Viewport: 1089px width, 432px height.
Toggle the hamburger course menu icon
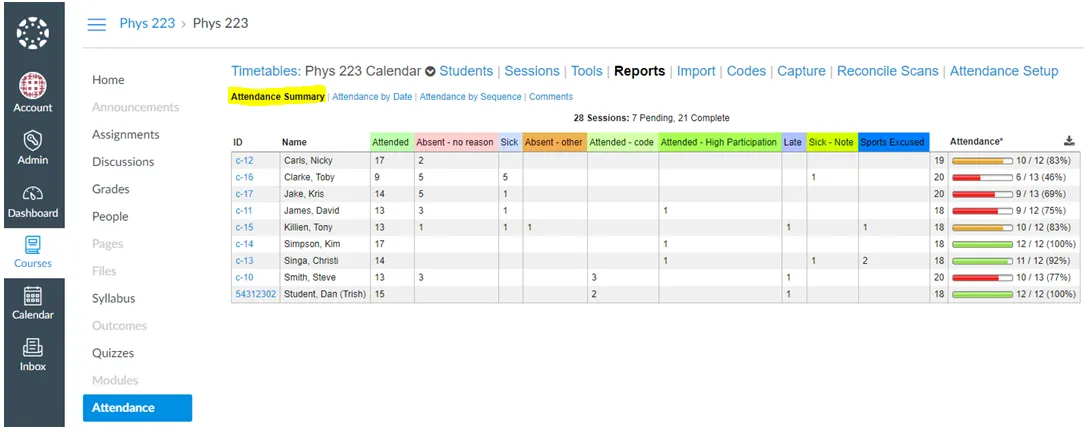pyautogui.click(x=97, y=24)
